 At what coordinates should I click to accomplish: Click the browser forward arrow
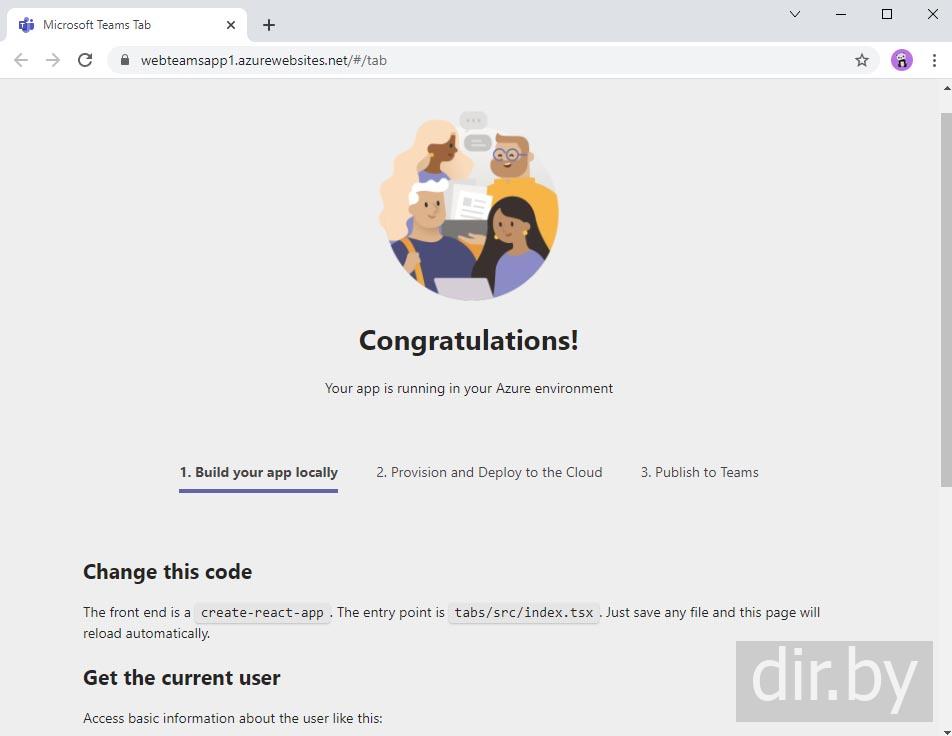(x=53, y=60)
